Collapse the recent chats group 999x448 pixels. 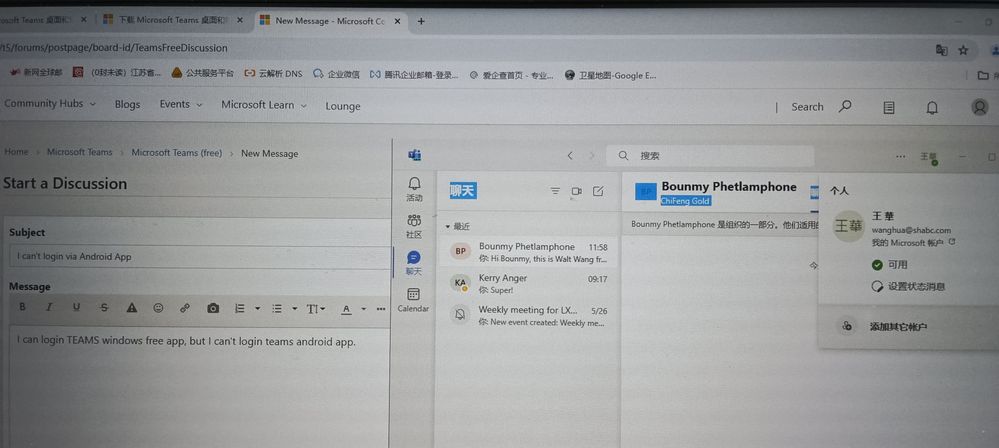[457, 226]
